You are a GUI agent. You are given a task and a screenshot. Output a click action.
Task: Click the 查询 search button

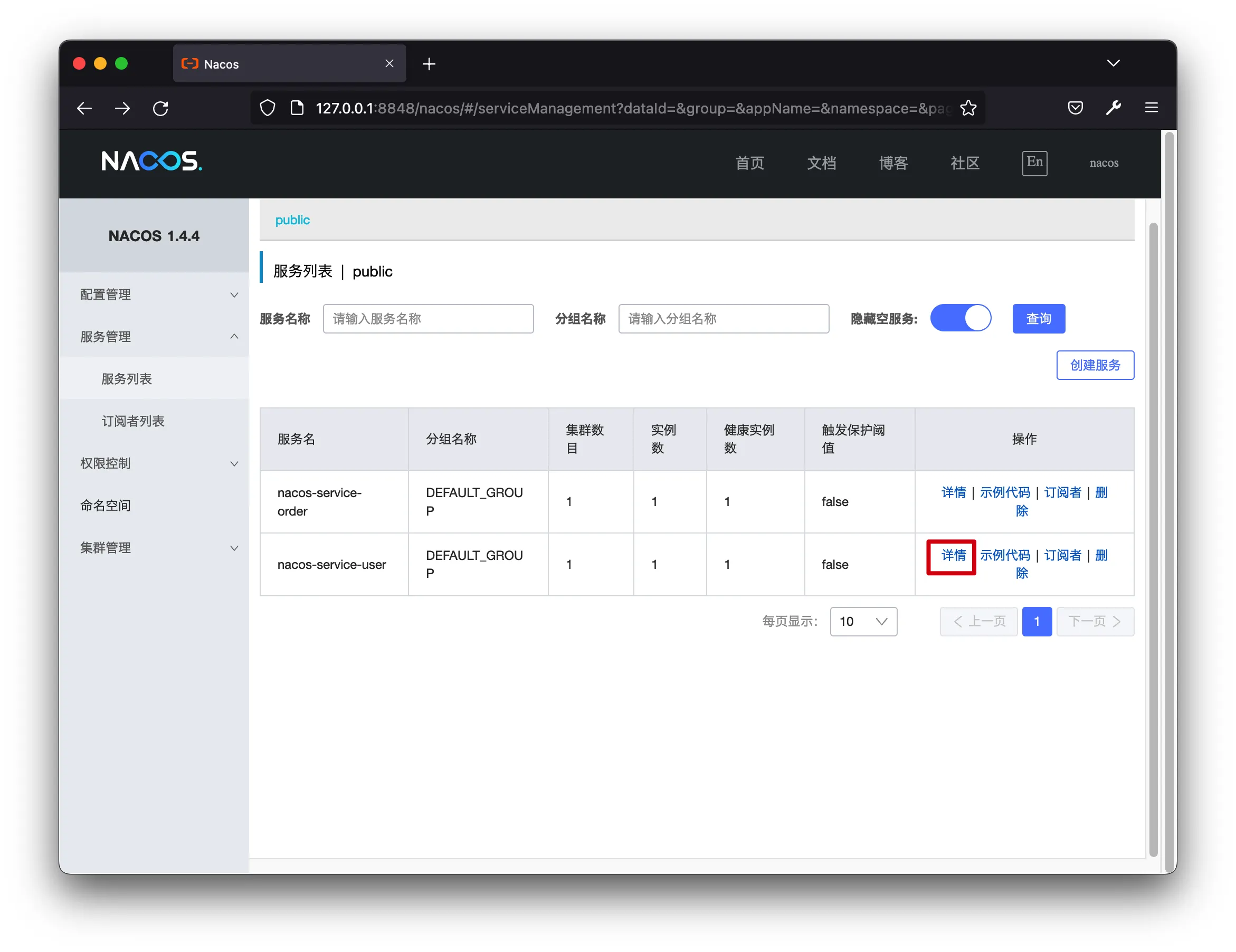1039,319
